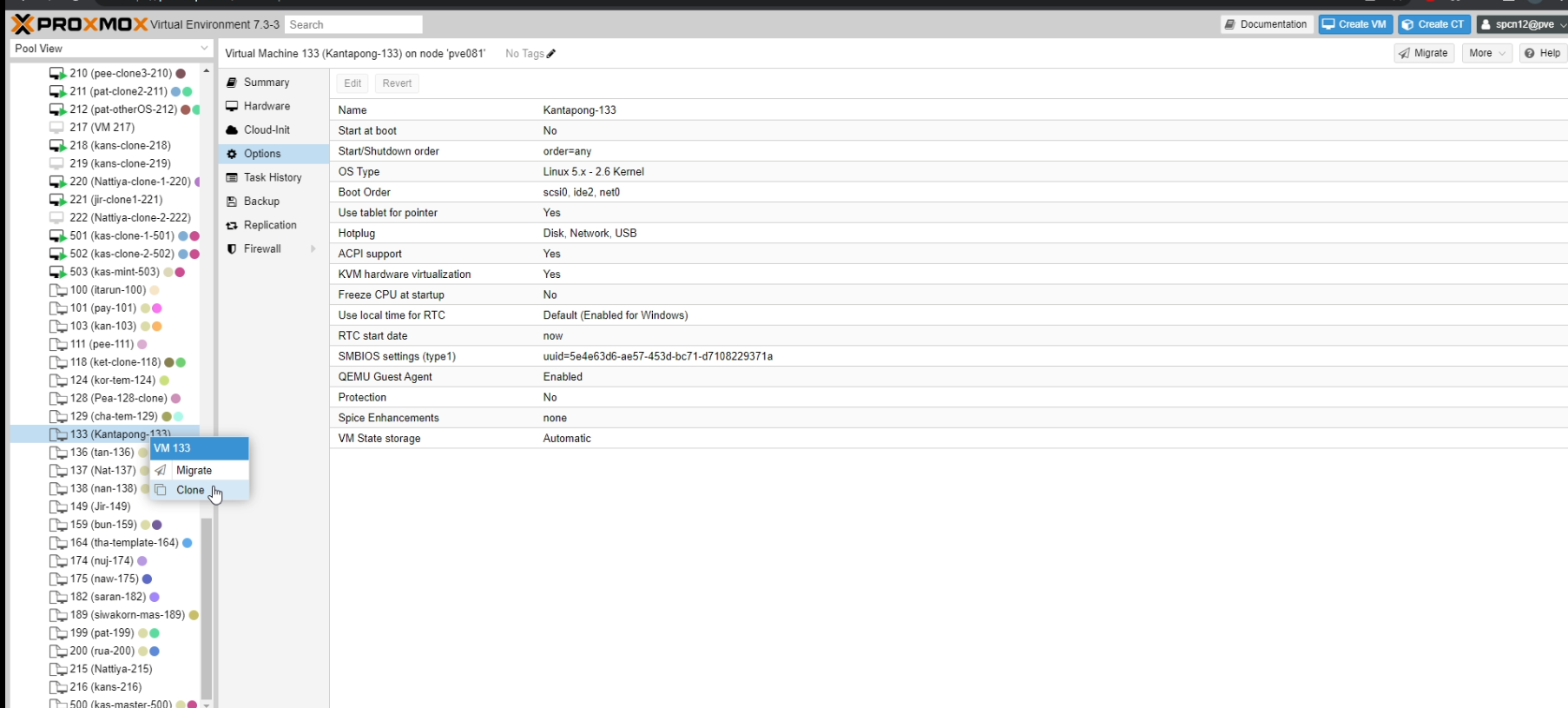
Task: Click the Search input field
Action: point(354,24)
